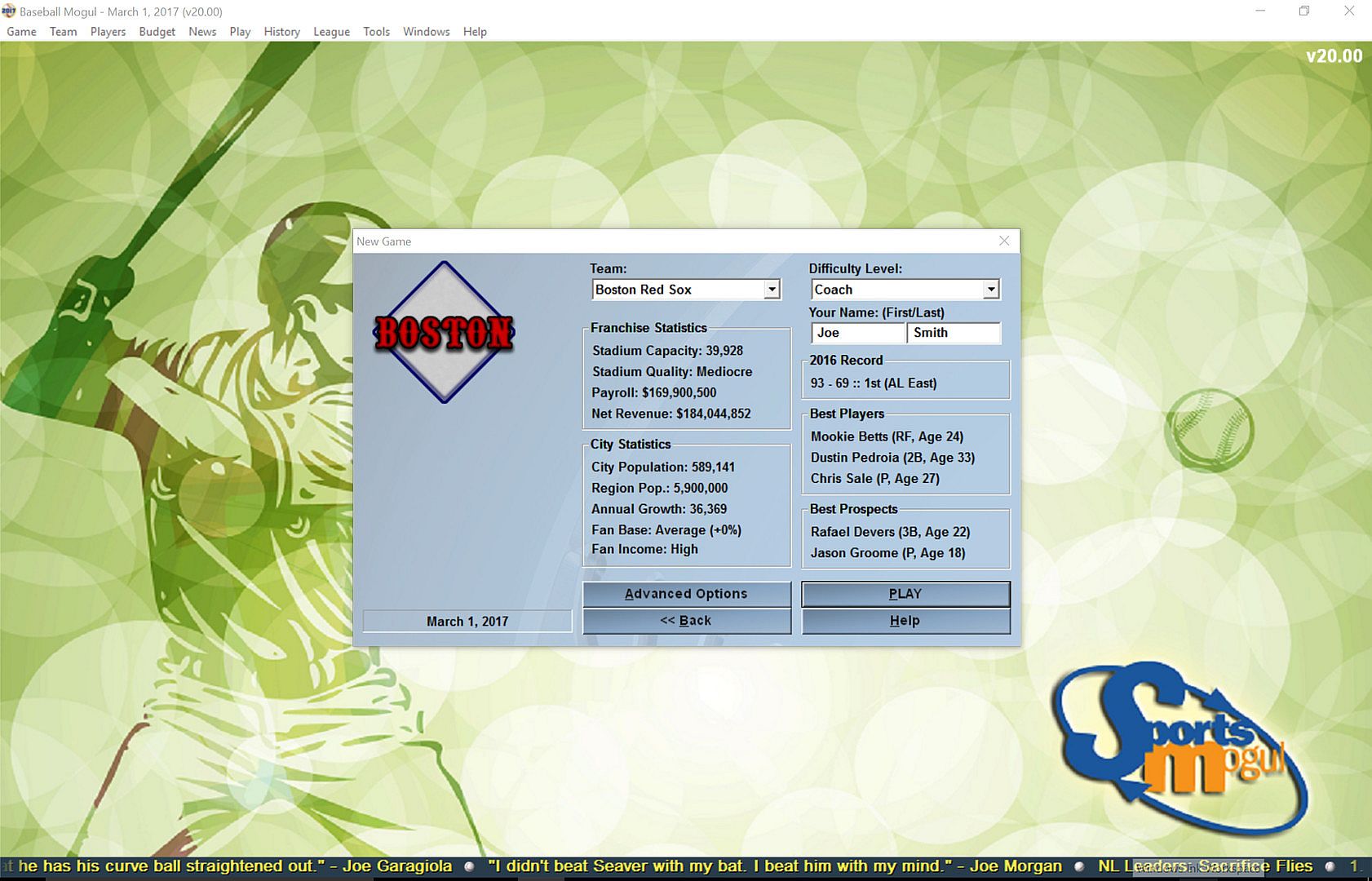Expand the Difficulty Level dropdown arrow
This screenshot has width=1372, height=881.
click(x=991, y=290)
